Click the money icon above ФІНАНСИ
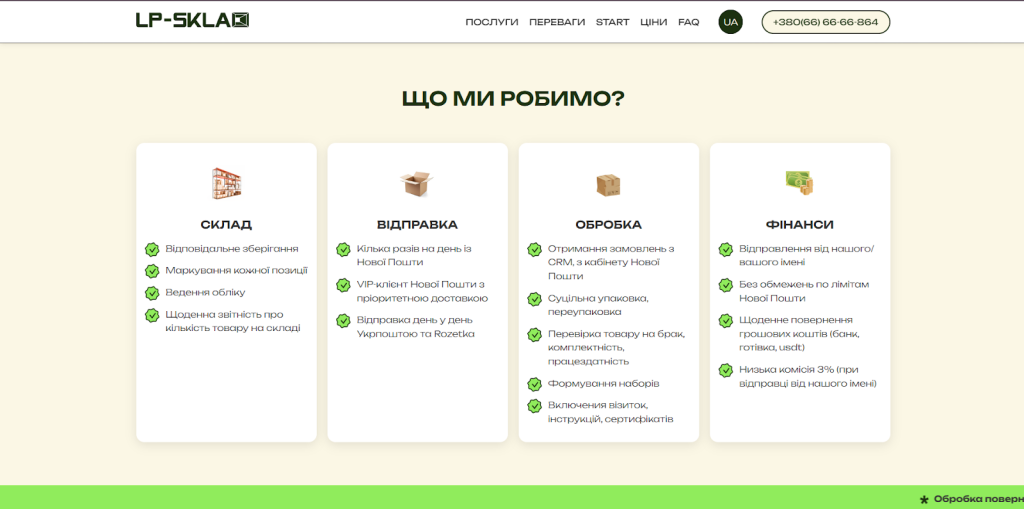Viewport: 1024px width, 509px height. (799, 183)
